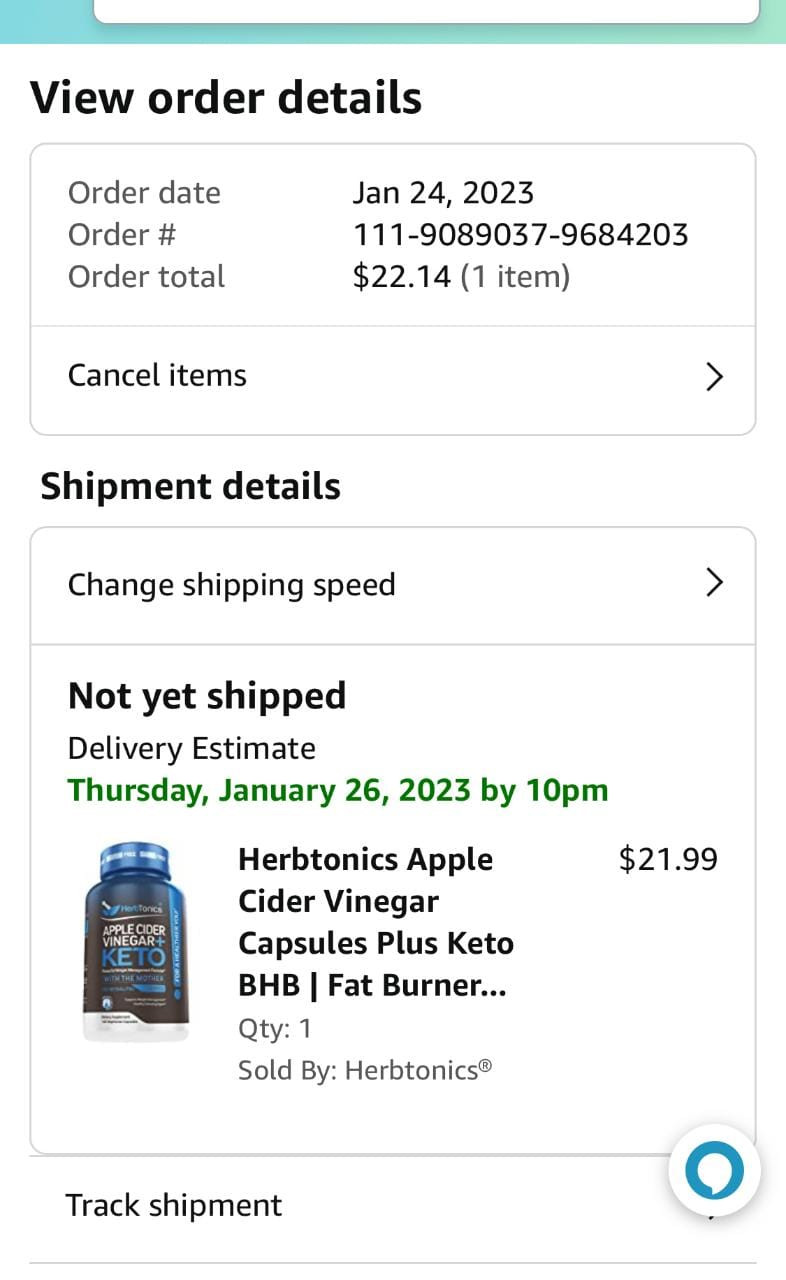Tap the Alexa floating assistant icon
This screenshot has height=1280, width=786.
[714, 1169]
